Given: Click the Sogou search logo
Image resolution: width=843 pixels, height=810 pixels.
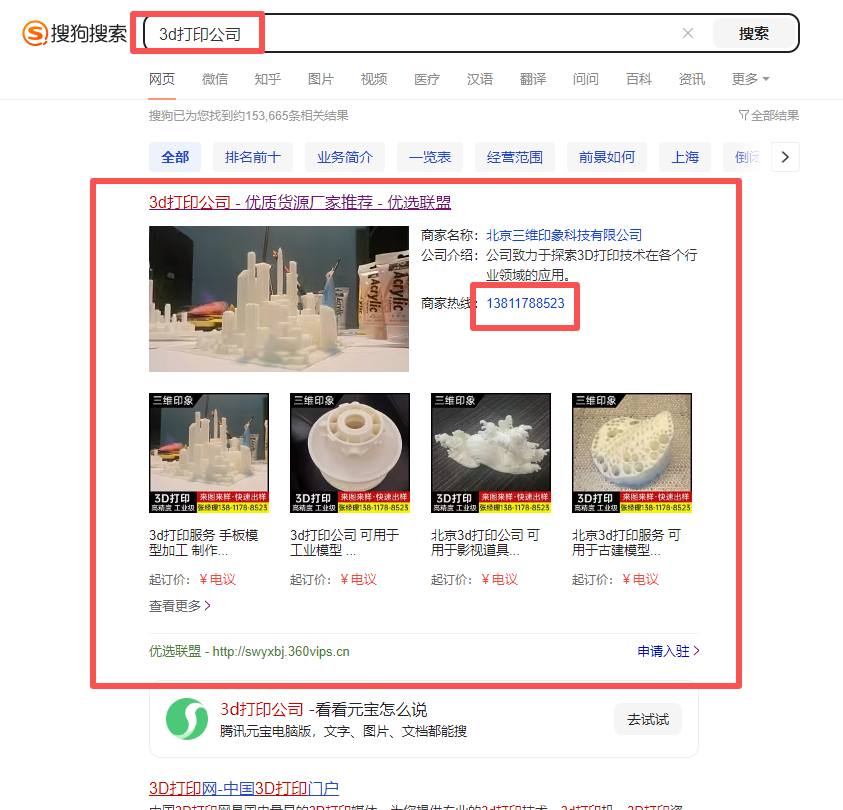Looking at the screenshot, I should 75,33.
